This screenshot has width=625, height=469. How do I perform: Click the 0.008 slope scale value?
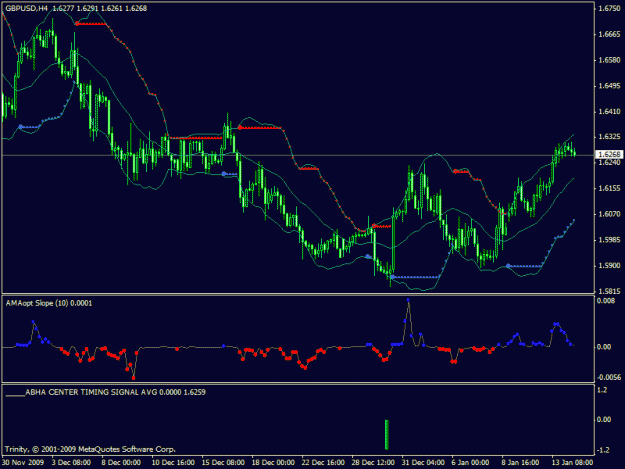tap(606, 300)
